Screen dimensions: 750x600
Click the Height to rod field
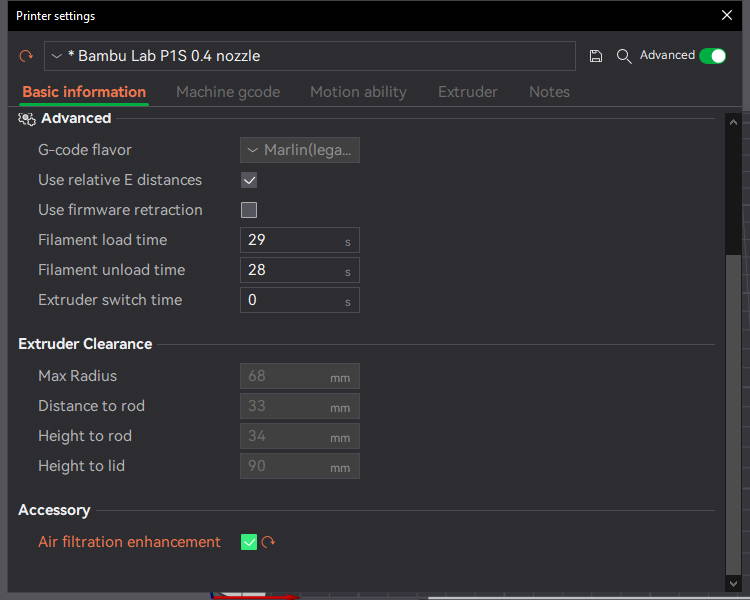click(300, 436)
